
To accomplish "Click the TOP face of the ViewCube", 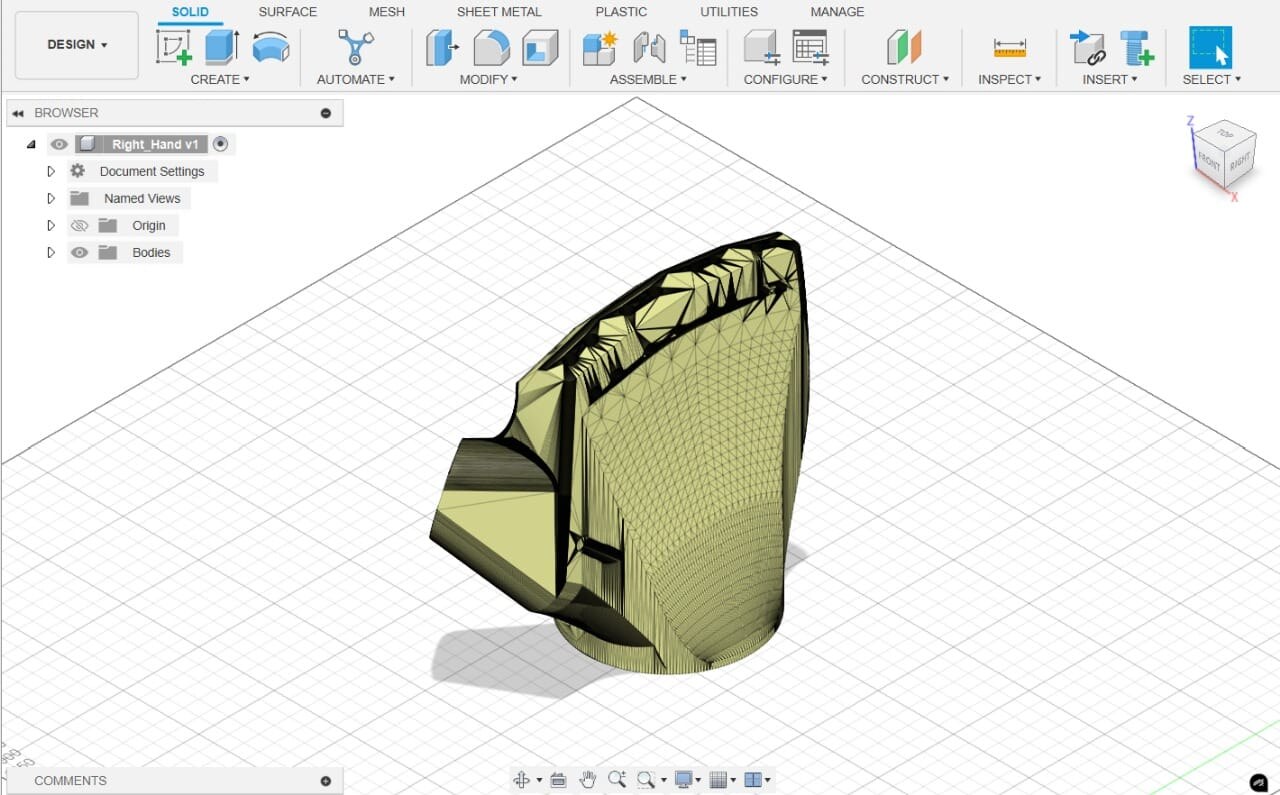I will pyautogui.click(x=1223, y=133).
